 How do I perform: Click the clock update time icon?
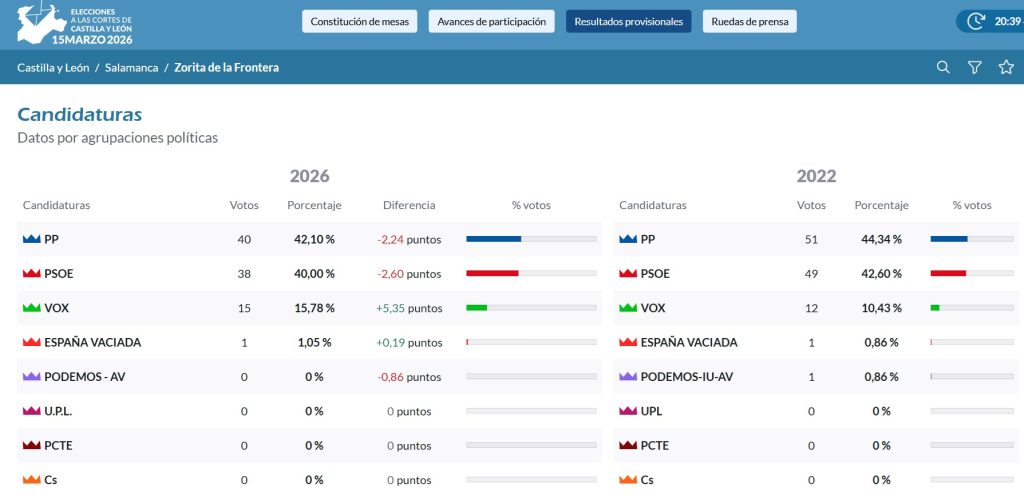point(976,21)
